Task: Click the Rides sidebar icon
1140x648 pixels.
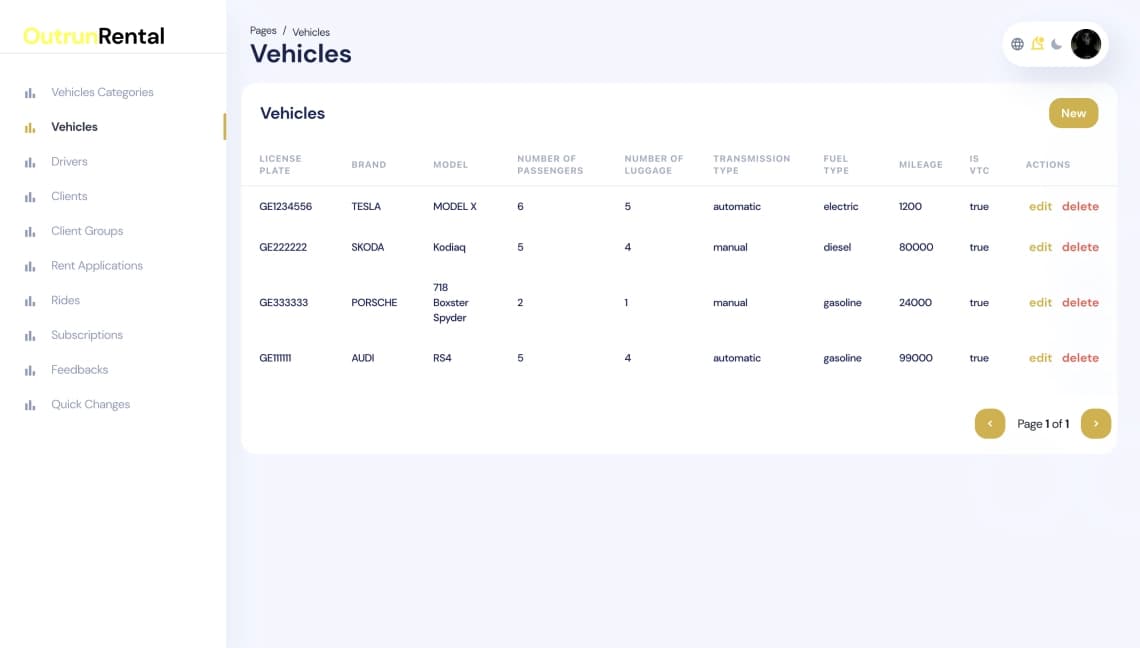Action: click(30, 301)
